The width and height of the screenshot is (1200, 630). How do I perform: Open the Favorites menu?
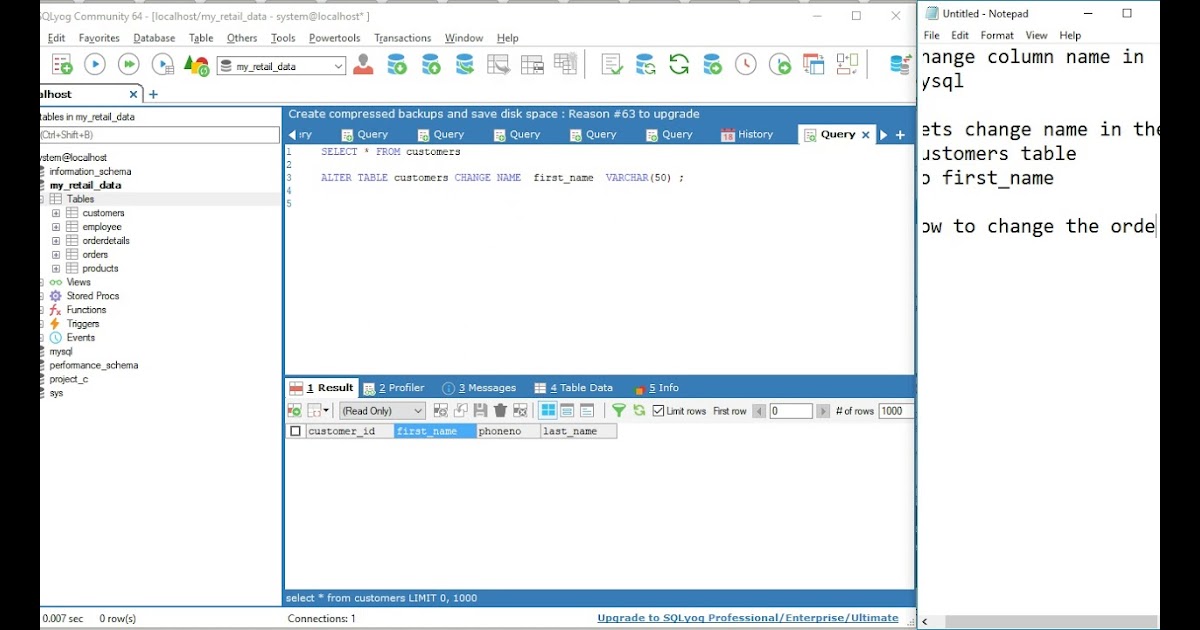(99, 38)
